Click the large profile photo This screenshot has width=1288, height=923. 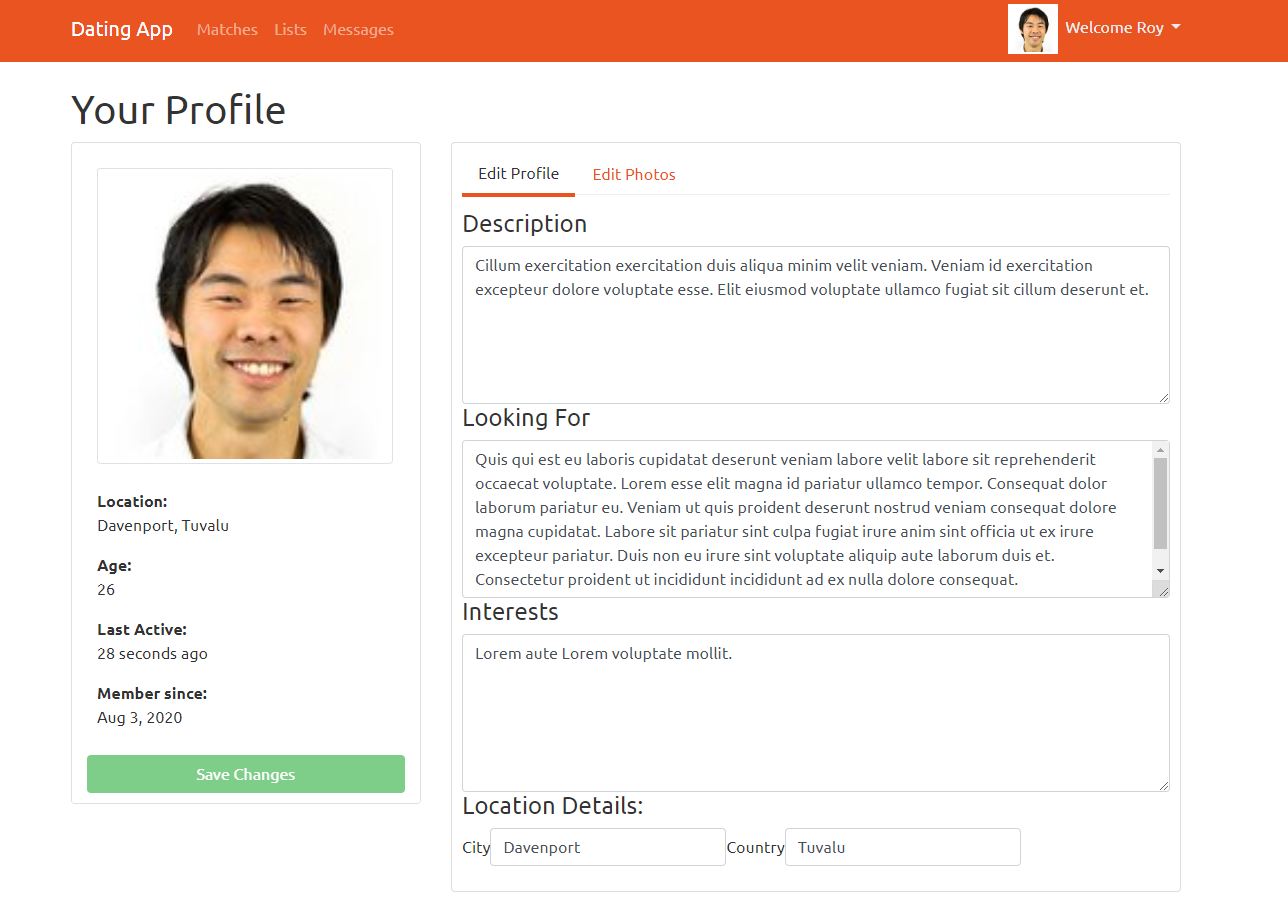245,315
